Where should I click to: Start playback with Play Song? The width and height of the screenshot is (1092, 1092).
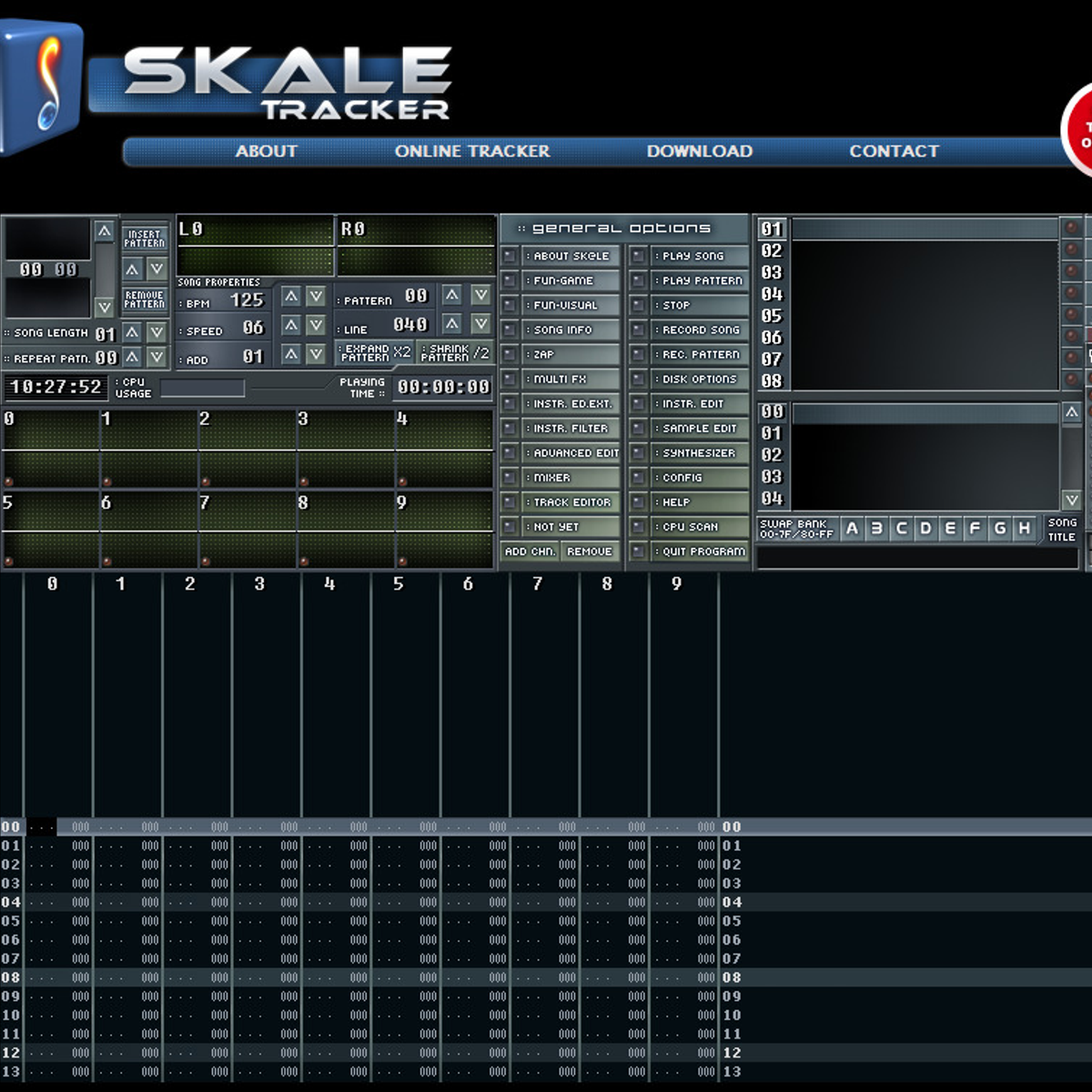coord(699,256)
